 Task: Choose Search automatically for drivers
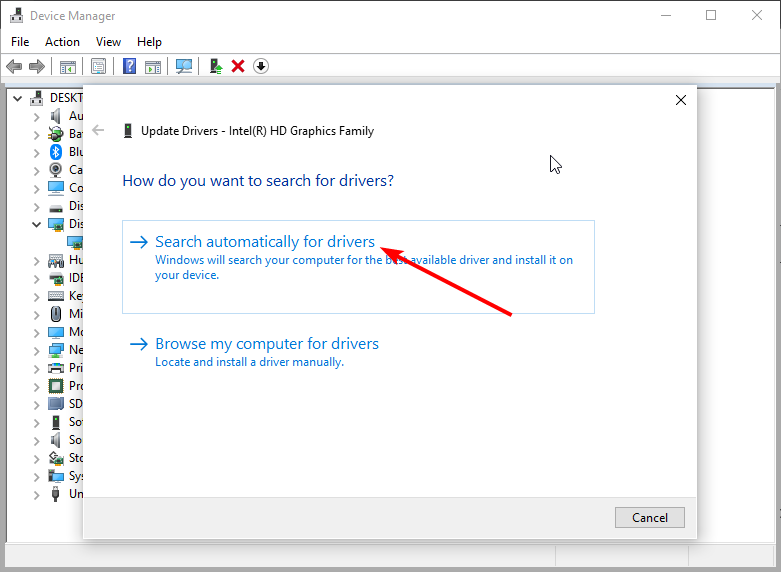(x=358, y=267)
